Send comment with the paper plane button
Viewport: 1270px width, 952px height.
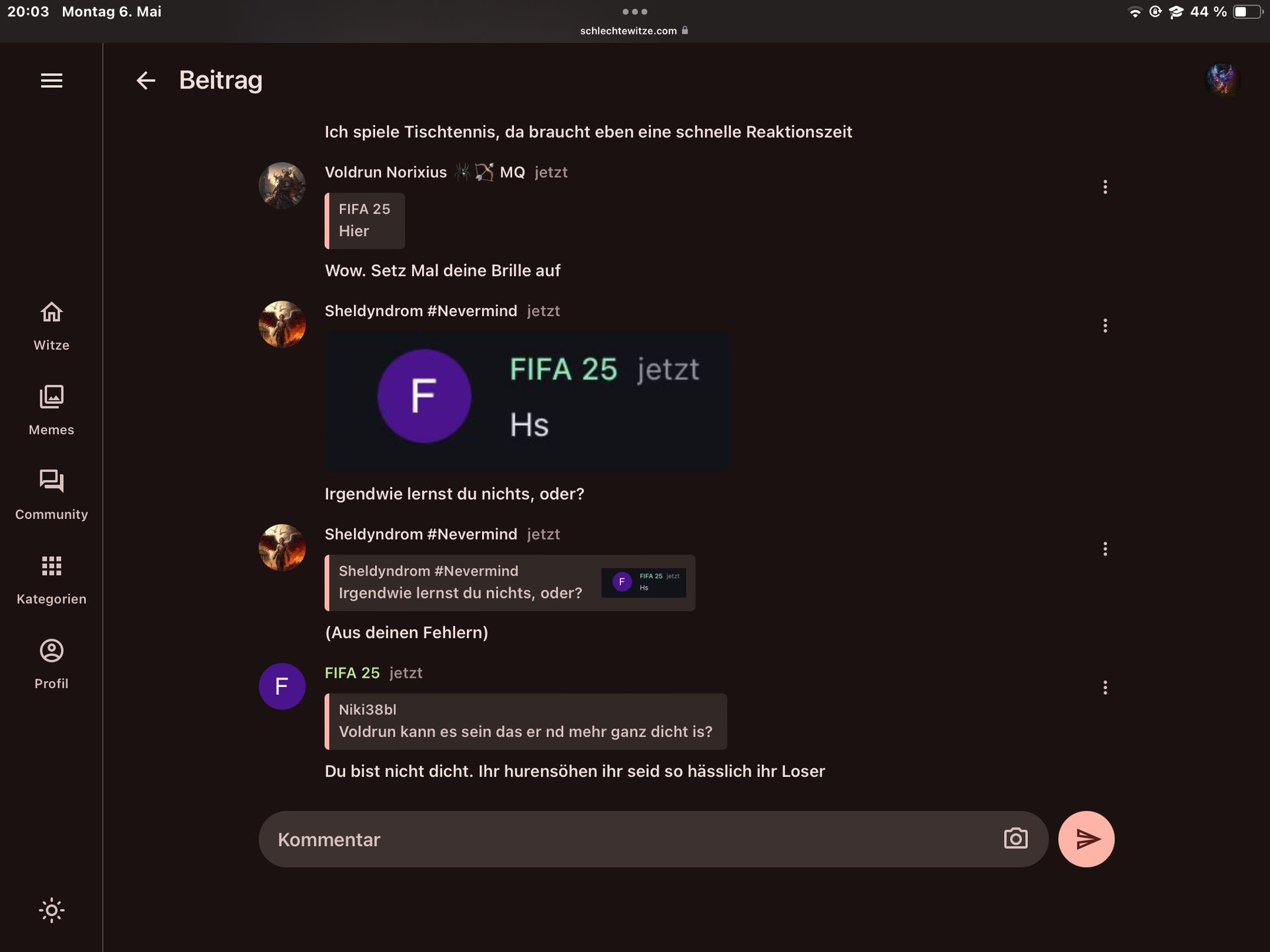point(1086,839)
